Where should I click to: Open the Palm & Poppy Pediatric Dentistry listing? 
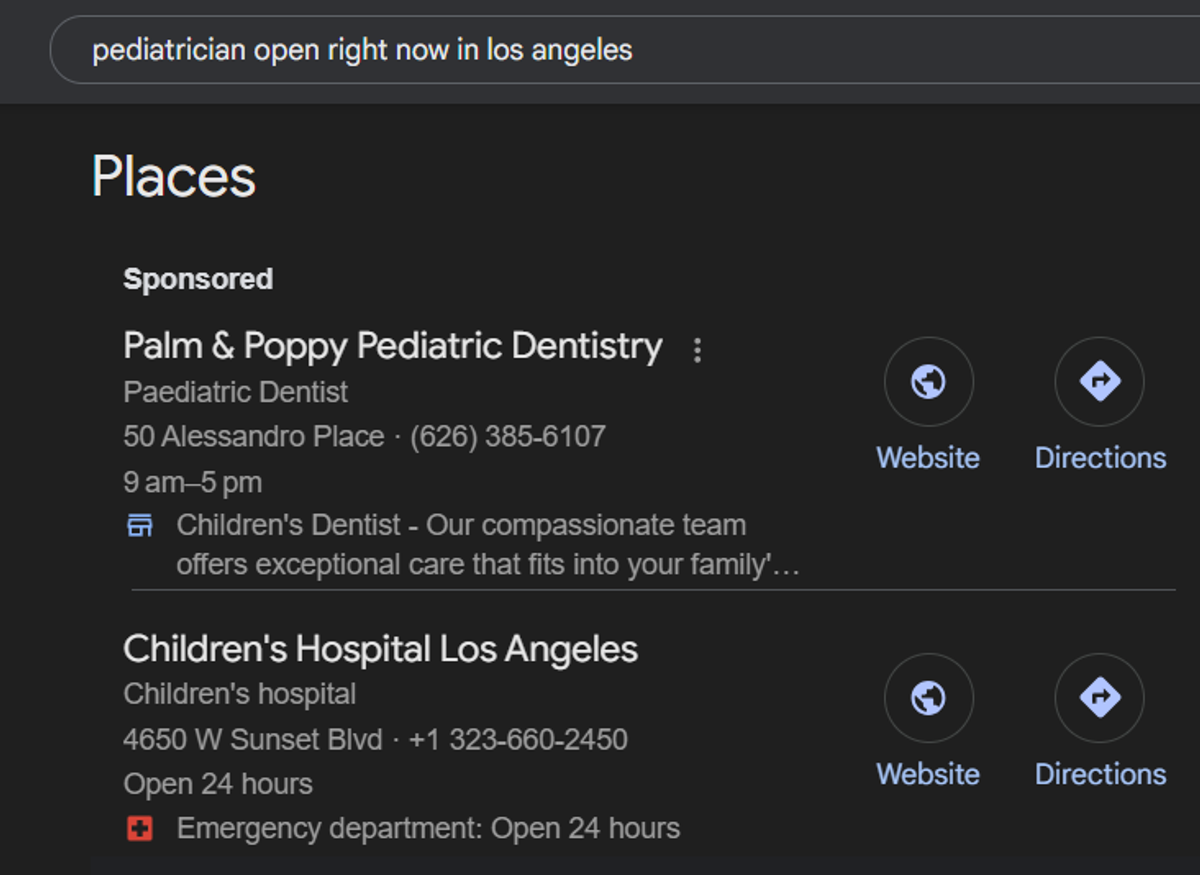point(392,346)
